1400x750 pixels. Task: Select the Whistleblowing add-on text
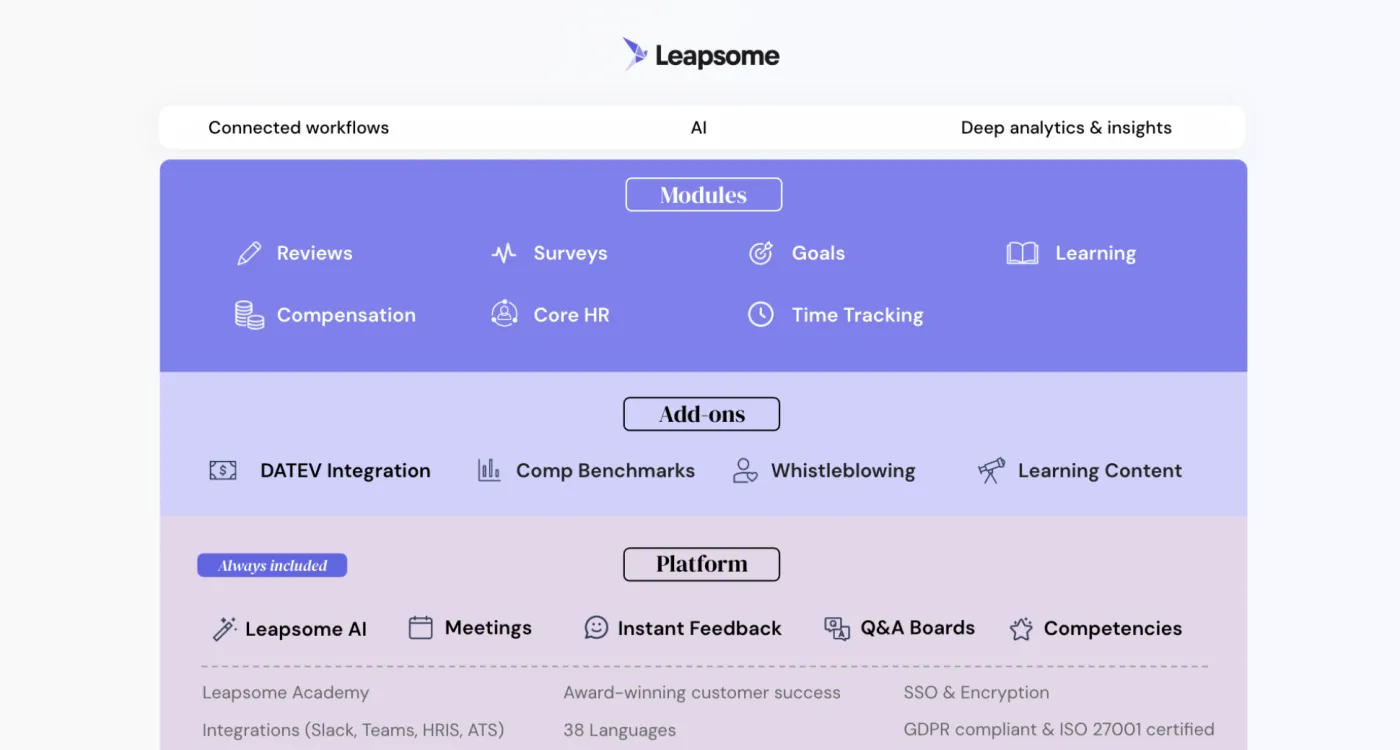coord(843,470)
